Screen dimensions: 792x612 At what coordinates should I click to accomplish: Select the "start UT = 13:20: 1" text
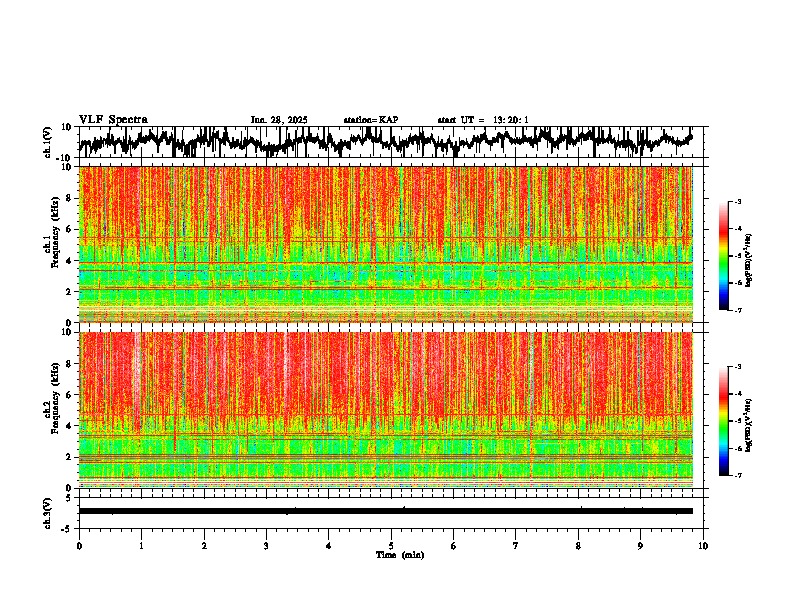(x=483, y=120)
